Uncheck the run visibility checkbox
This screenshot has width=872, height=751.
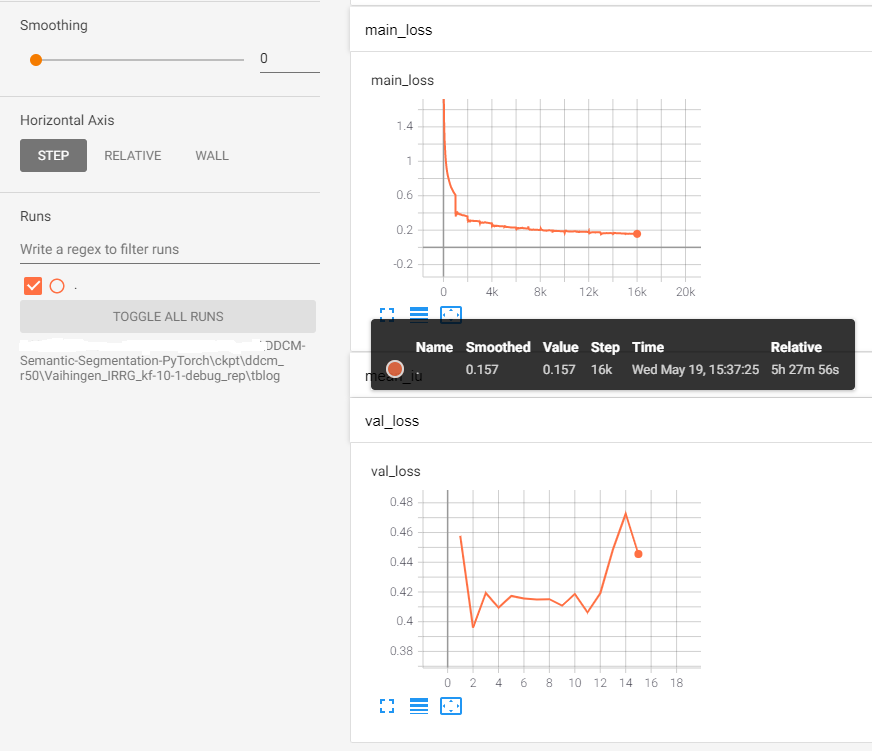click(33, 286)
